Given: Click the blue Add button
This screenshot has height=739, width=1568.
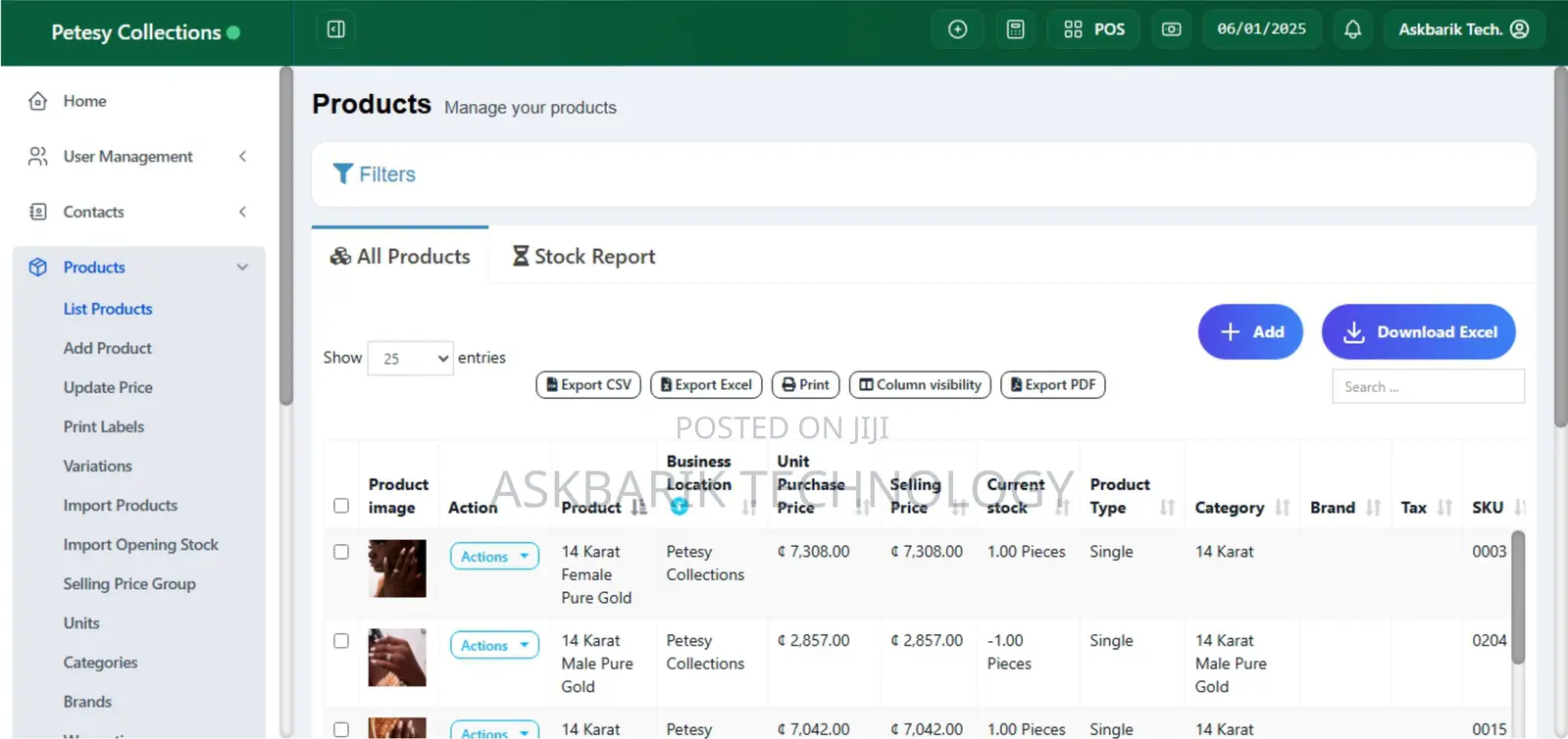Looking at the screenshot, I should 1250,332.
